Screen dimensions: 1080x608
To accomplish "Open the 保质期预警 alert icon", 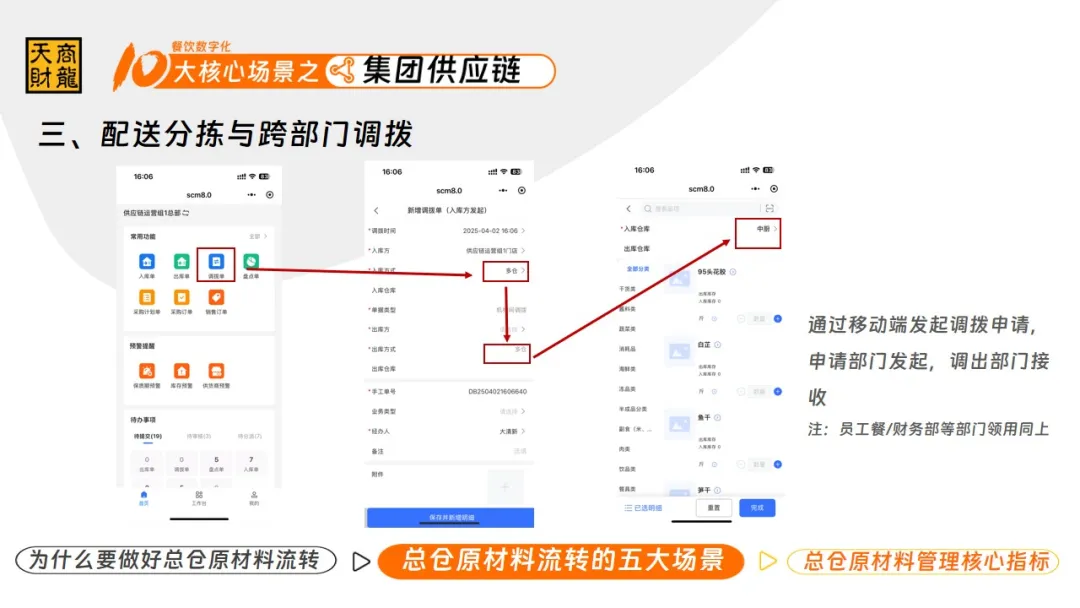I will (147, 371).
